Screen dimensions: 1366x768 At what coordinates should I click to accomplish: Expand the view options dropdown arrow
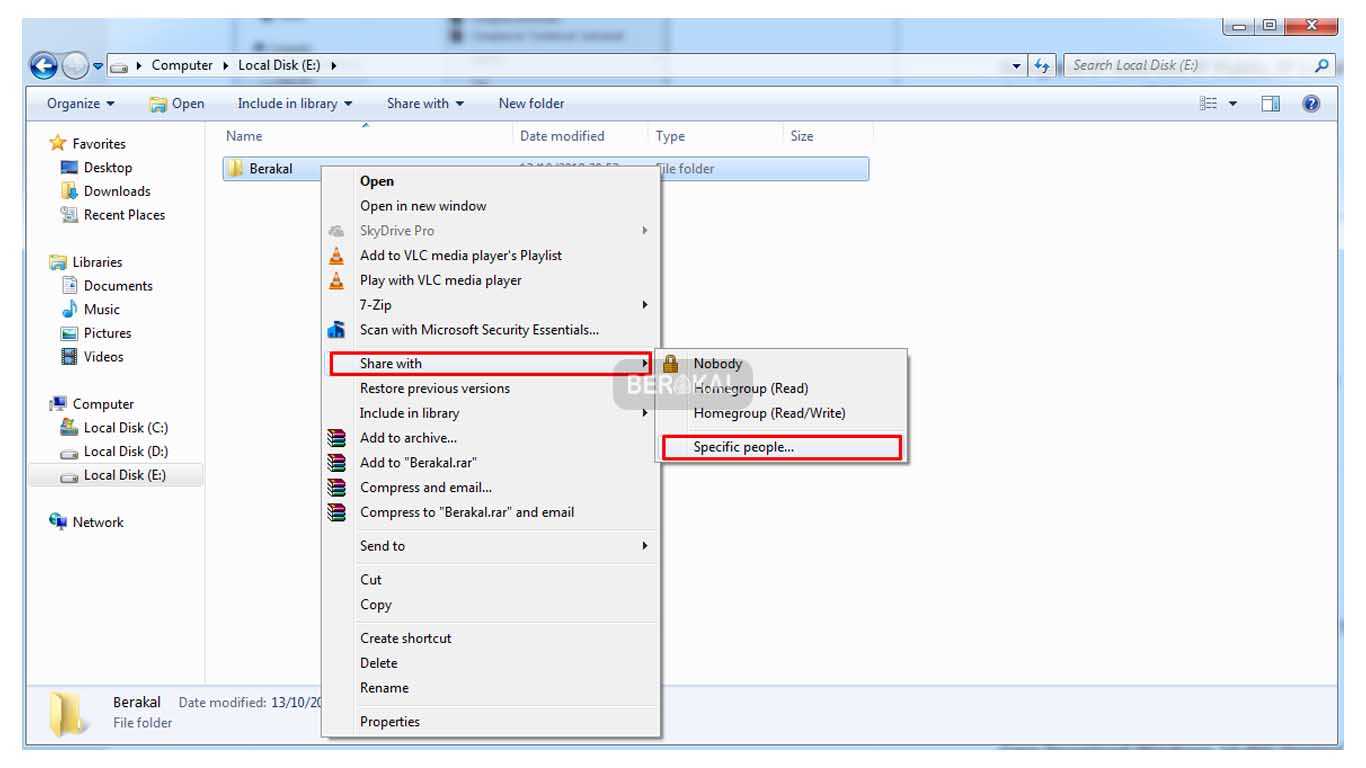[x=1233, y=104]
